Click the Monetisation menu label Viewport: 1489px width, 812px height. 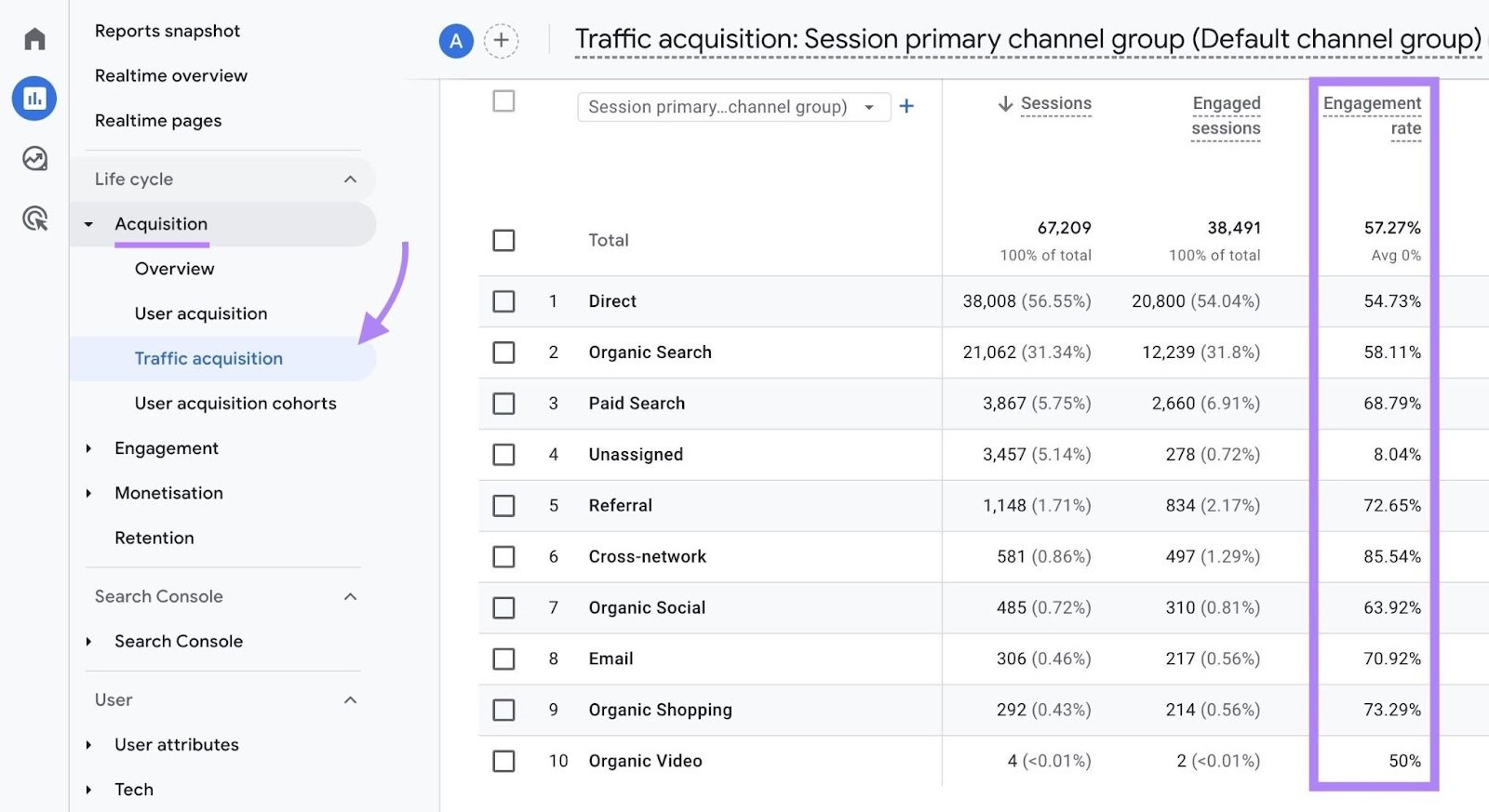coord(168,493)
